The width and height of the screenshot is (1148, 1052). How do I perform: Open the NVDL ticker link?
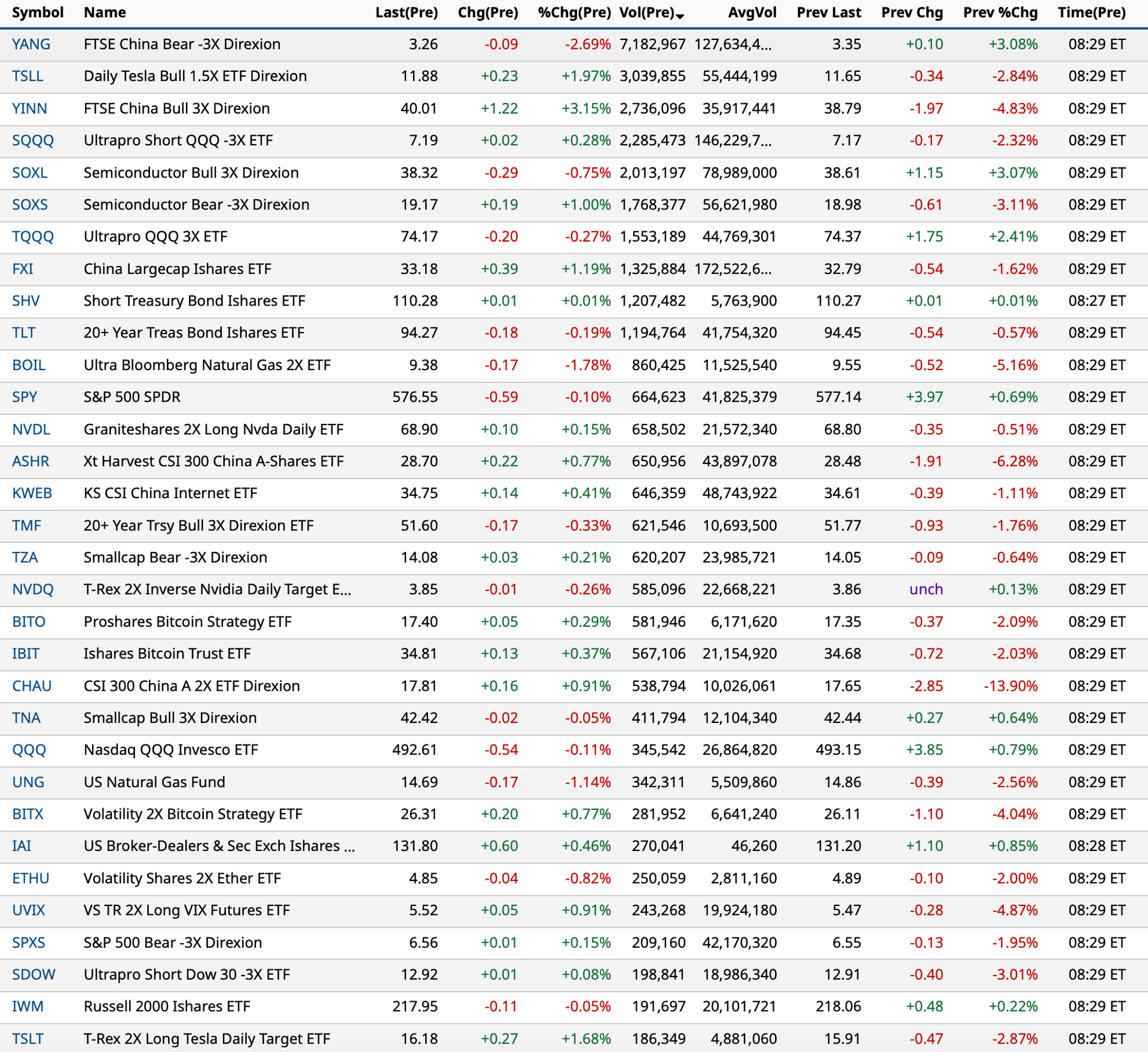(x=31, y=429)
